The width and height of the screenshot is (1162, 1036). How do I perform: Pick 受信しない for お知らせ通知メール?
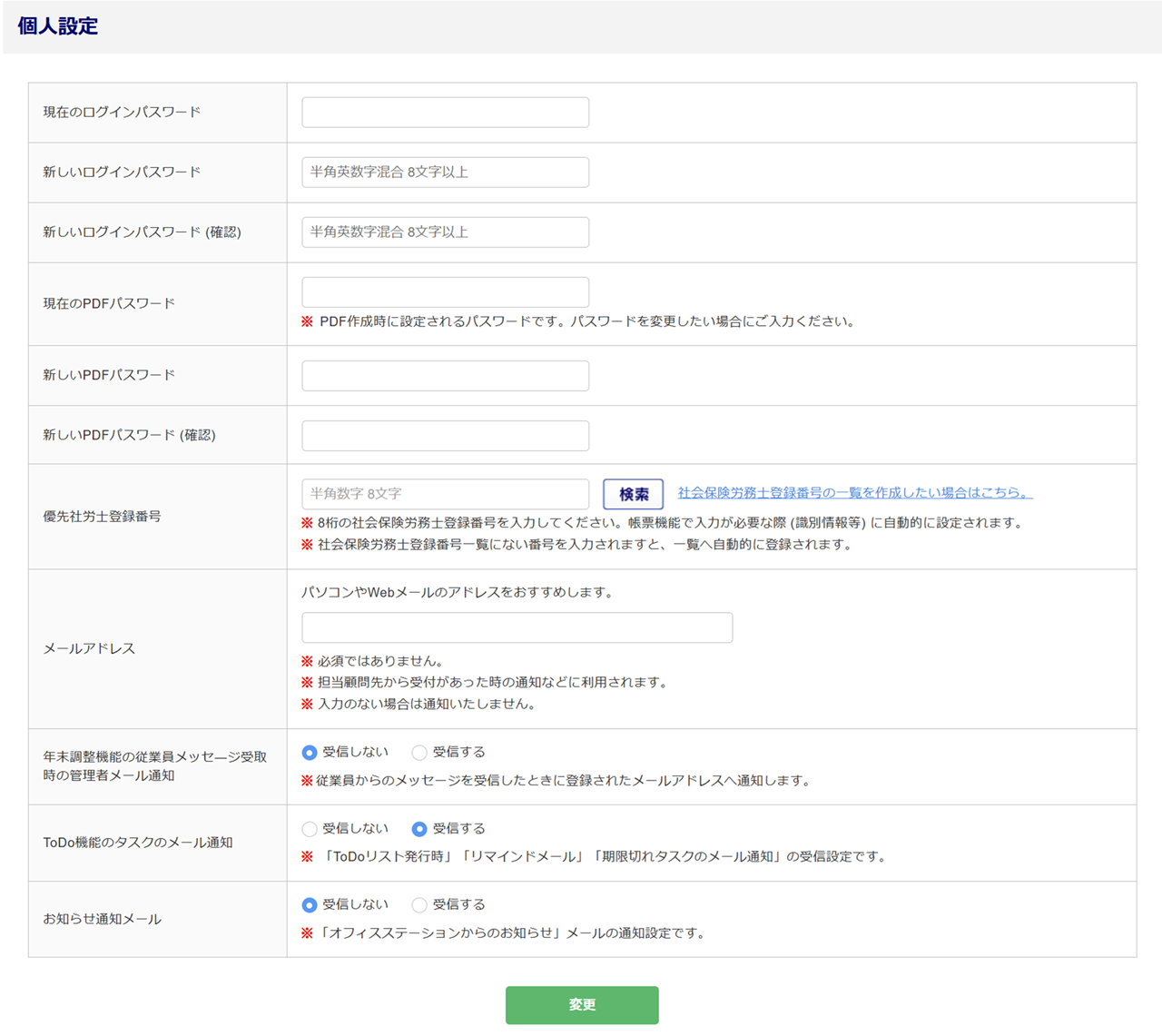310,905
